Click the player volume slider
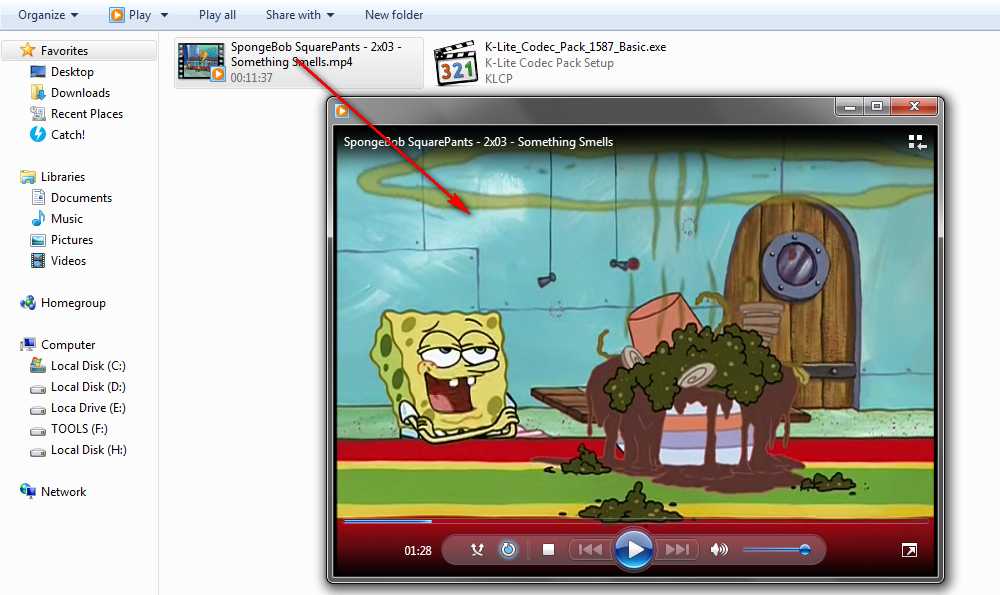Image resolution: width=1000 pixels, height=595 pixels. (x=777, y=550)
